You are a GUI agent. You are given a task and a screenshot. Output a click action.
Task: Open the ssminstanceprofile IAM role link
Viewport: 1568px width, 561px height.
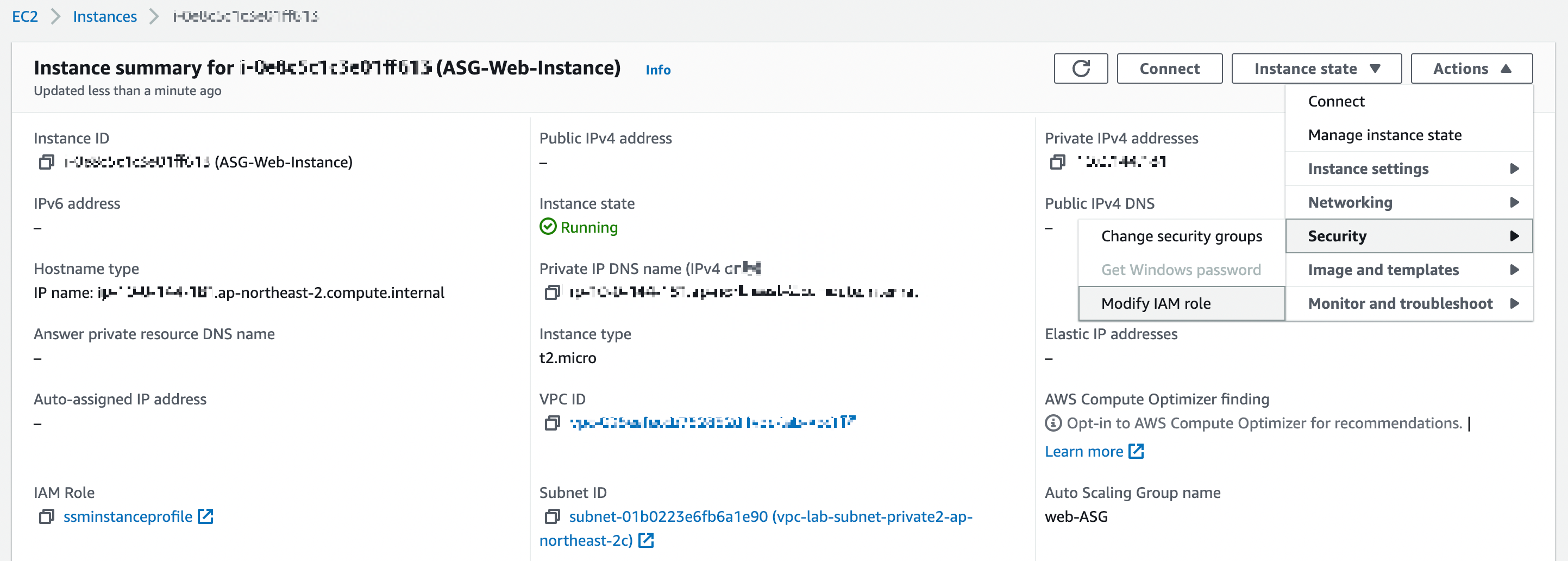(128, 516)
